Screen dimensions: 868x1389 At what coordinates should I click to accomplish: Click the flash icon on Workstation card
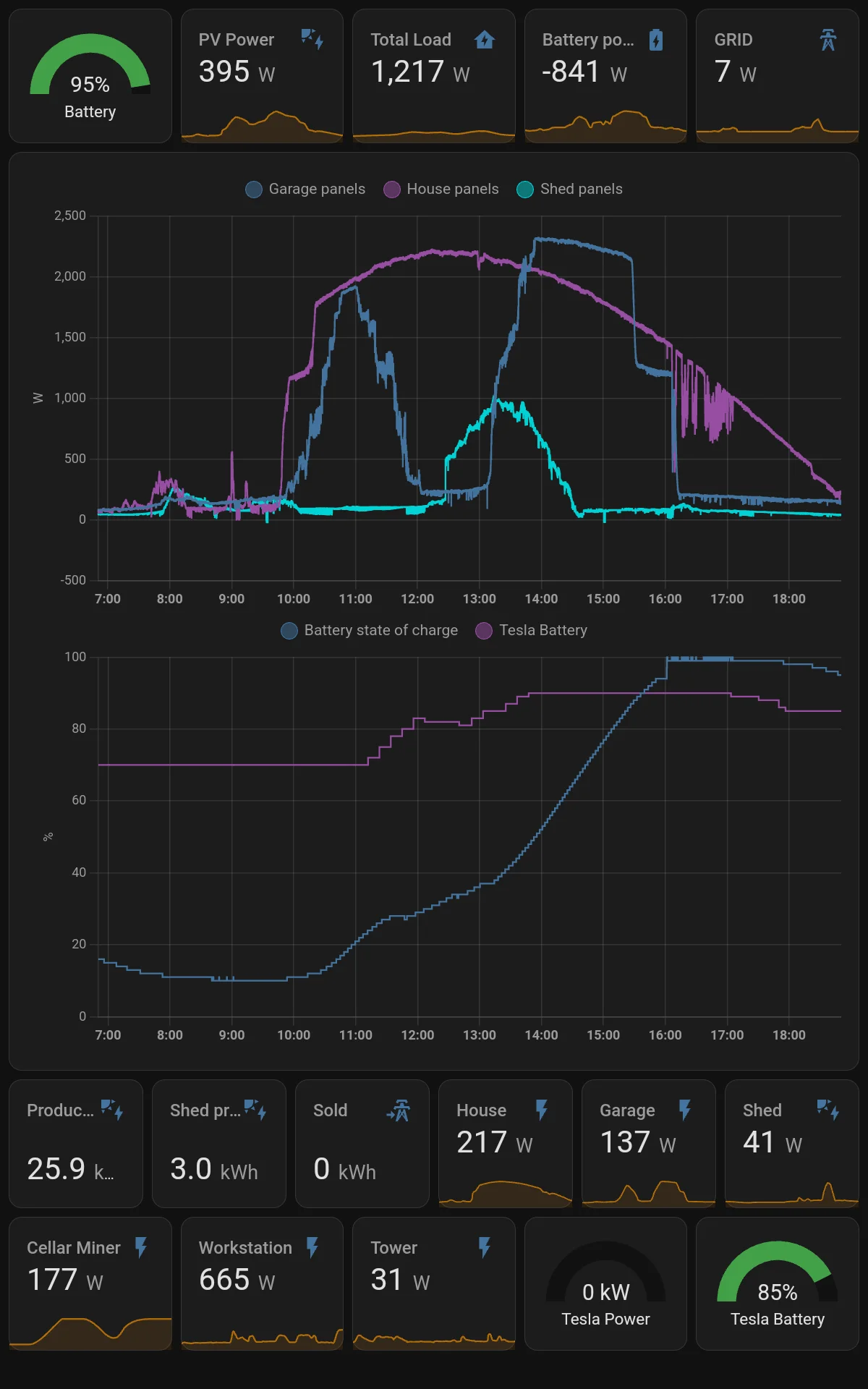coord(312,1247)
